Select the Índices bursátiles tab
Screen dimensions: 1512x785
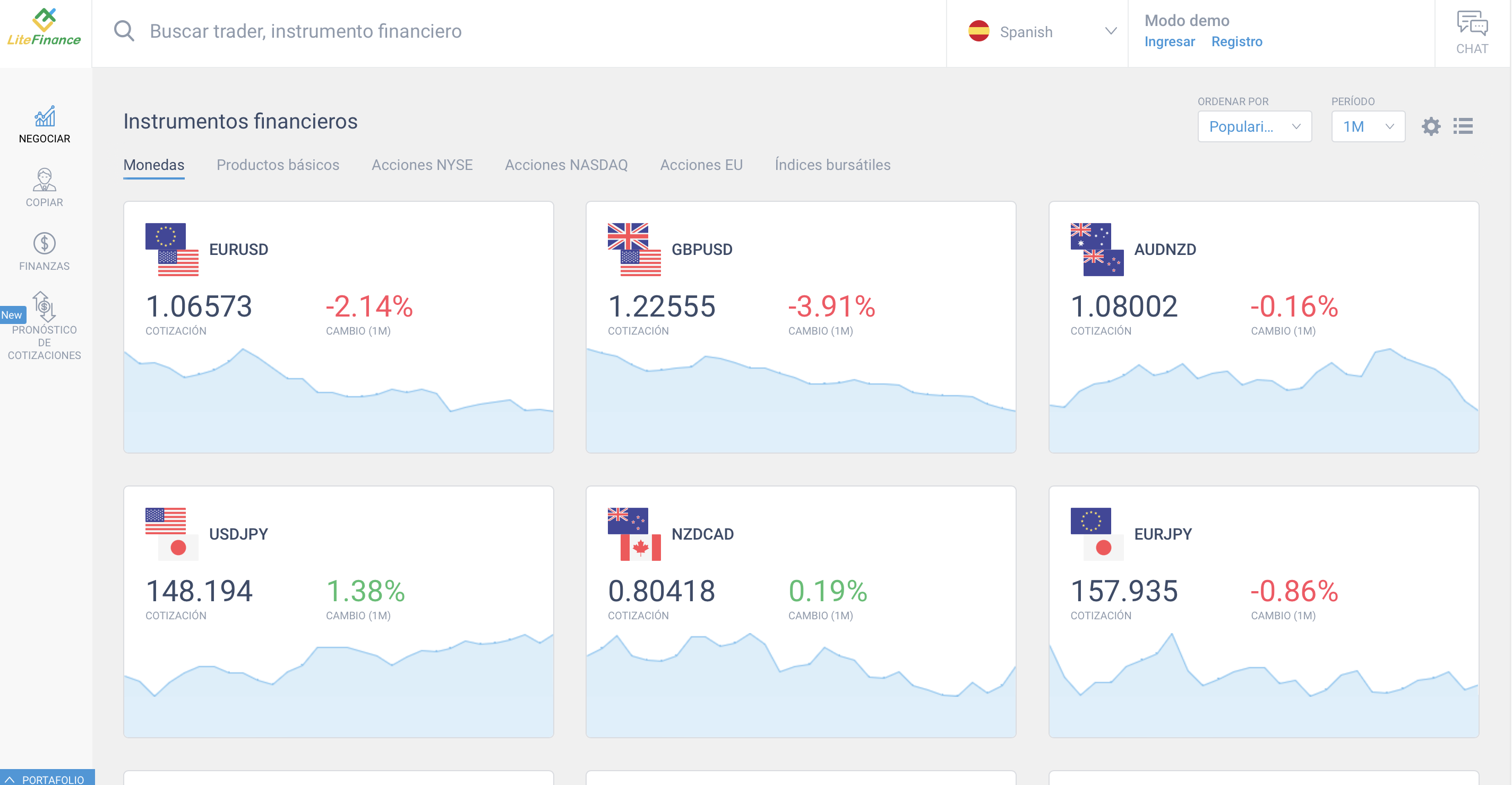(832, 165)
